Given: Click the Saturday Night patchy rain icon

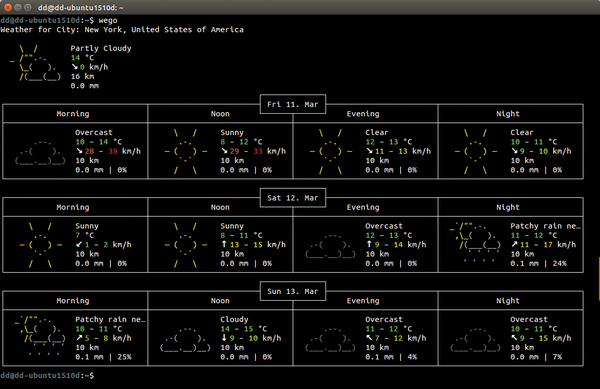Looking at the screenshot, I should [x=475, y=243].
